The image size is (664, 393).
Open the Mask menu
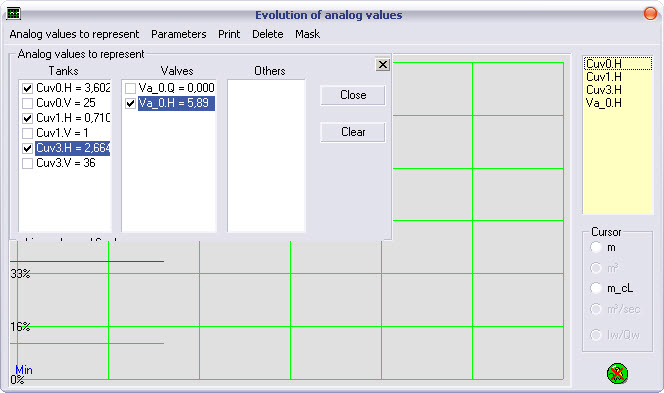307,34
